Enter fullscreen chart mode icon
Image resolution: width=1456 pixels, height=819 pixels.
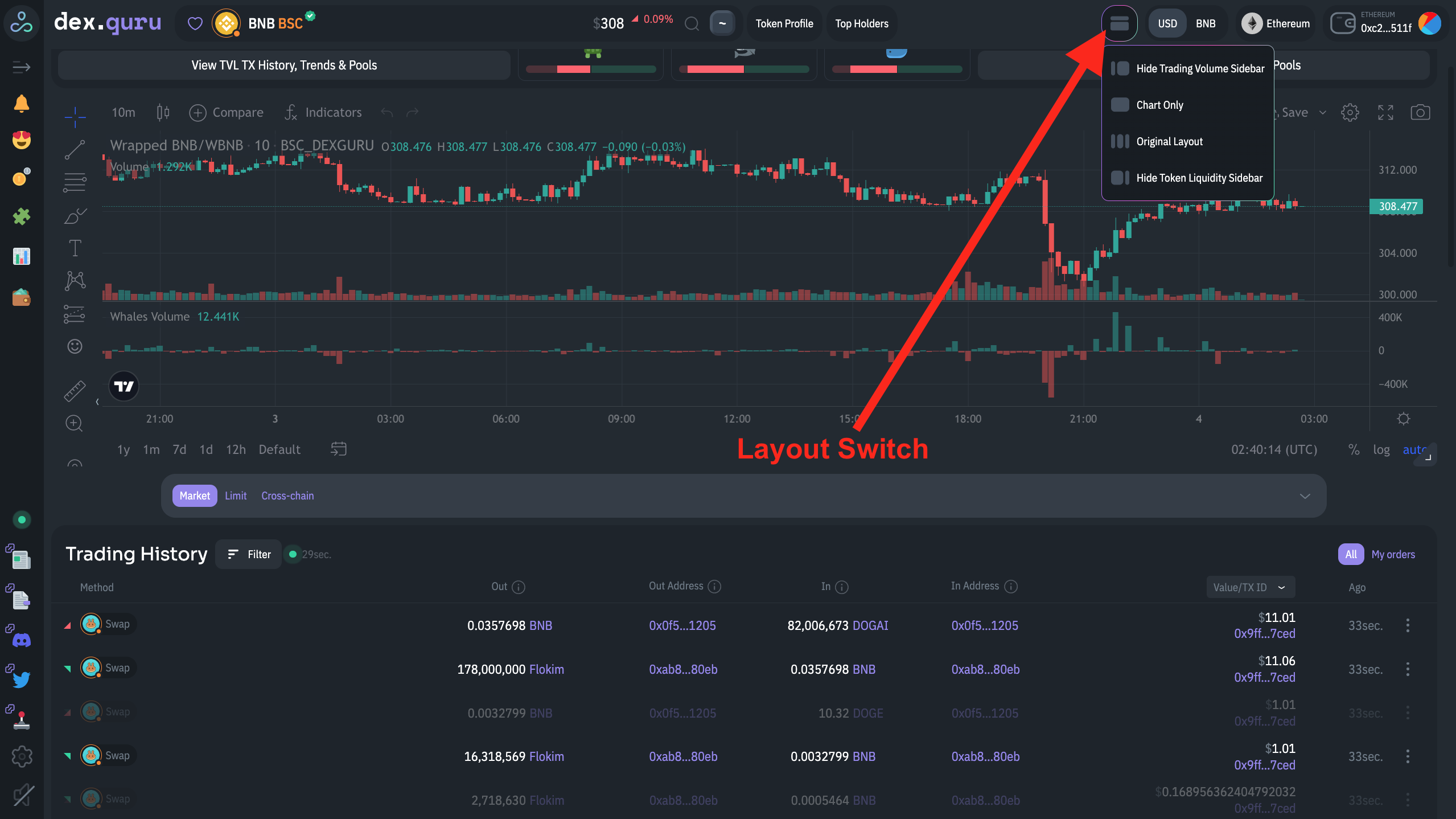coord(1385,112)
